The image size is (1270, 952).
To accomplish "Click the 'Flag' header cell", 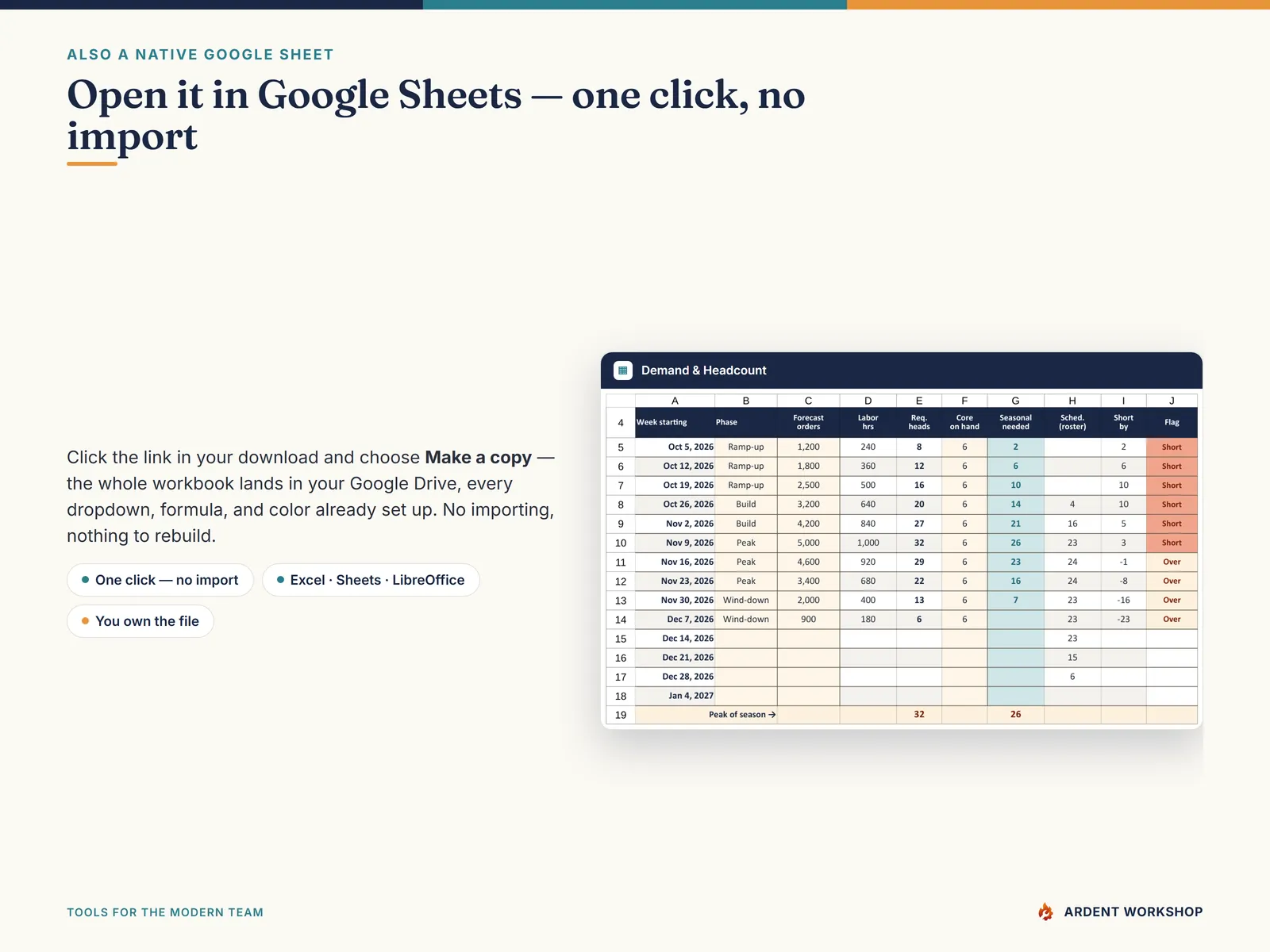I will pos(1172,422).
